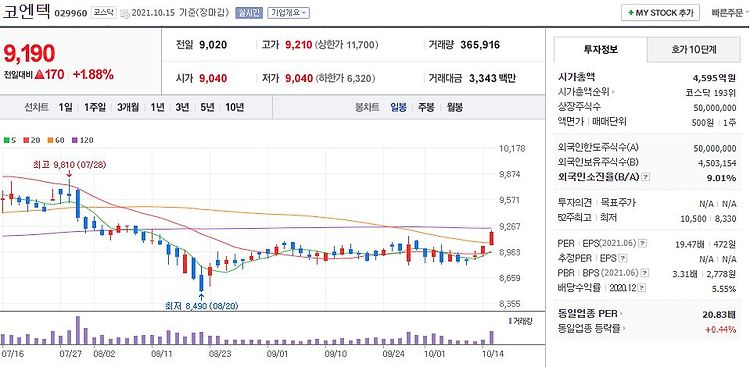Viewport: 750px width, 367px height.
Task: Click the arrow next to 동일업종 PER
Action: tap(621, 314)
